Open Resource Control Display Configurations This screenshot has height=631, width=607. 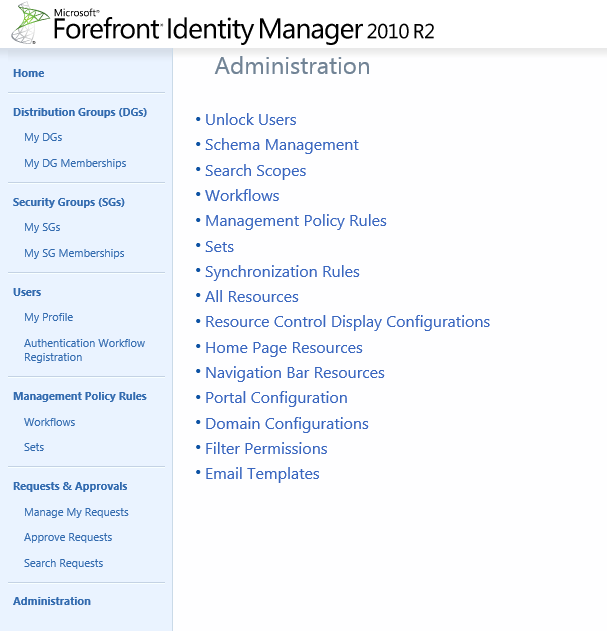[x=348, y=322]
